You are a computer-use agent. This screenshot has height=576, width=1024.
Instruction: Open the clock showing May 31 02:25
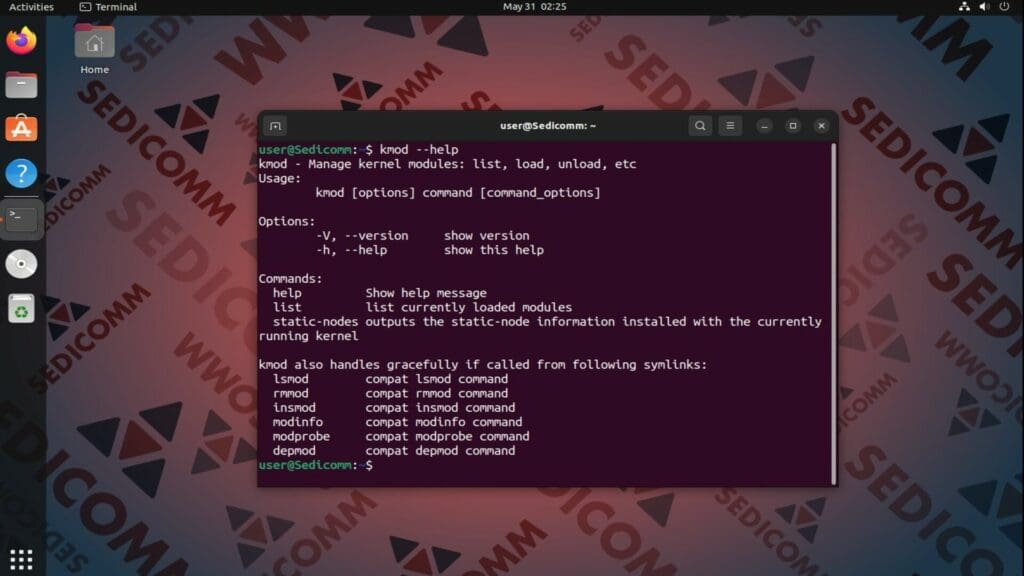coord(534,7)
